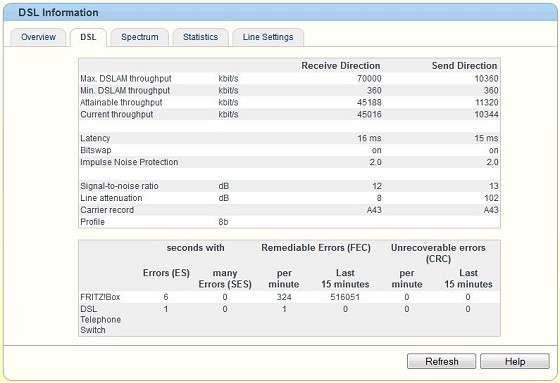Select the Impulse Noise Protection label
The height and width of the screenshot is (383, 560).
tap(129, 162)
